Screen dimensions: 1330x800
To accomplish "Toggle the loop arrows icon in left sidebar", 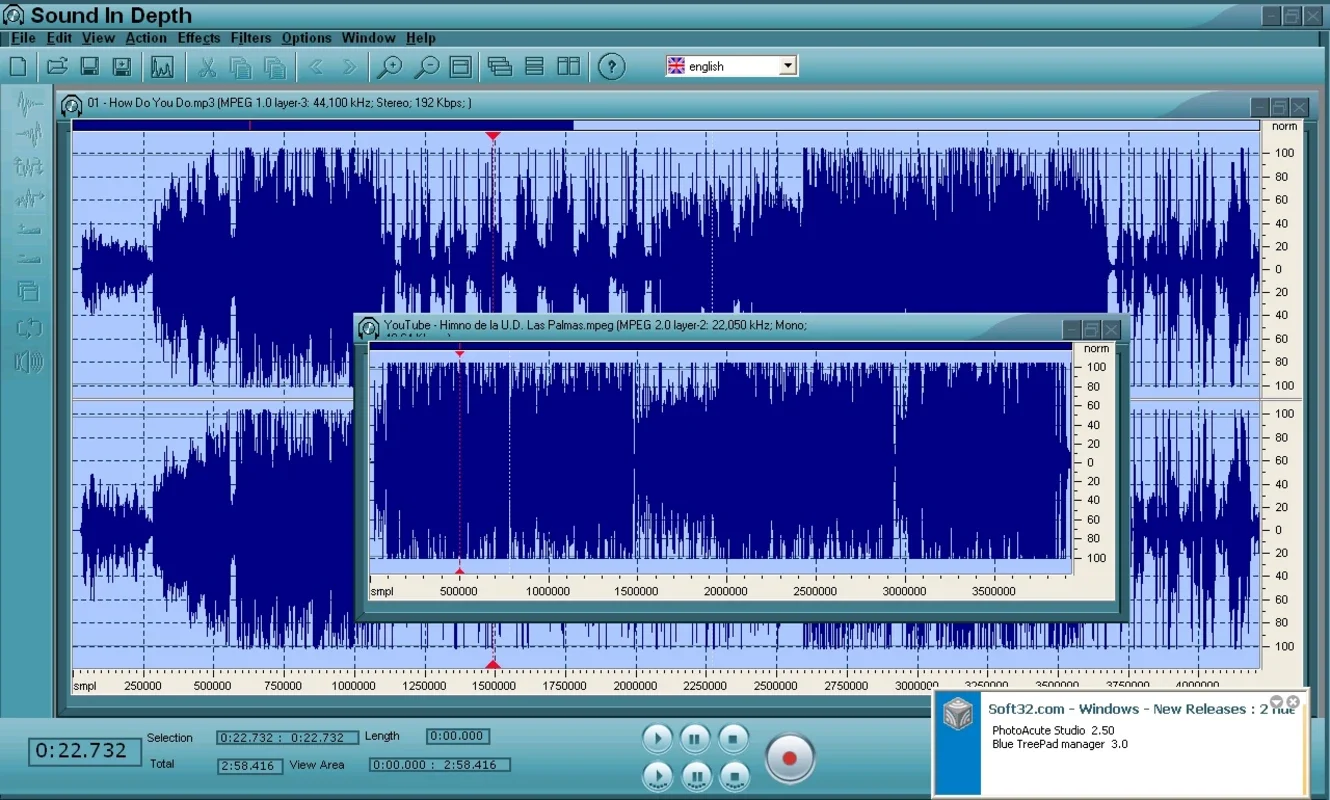I will click(28, 328).
